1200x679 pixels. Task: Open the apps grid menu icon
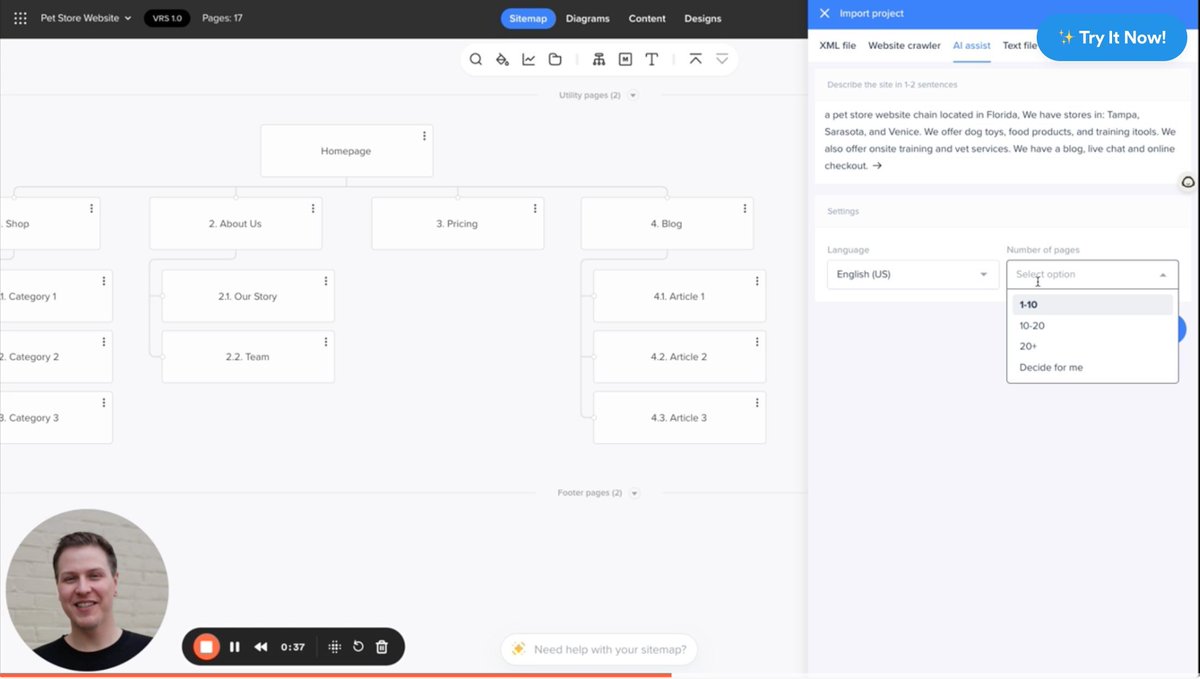(x=20, y=18)
